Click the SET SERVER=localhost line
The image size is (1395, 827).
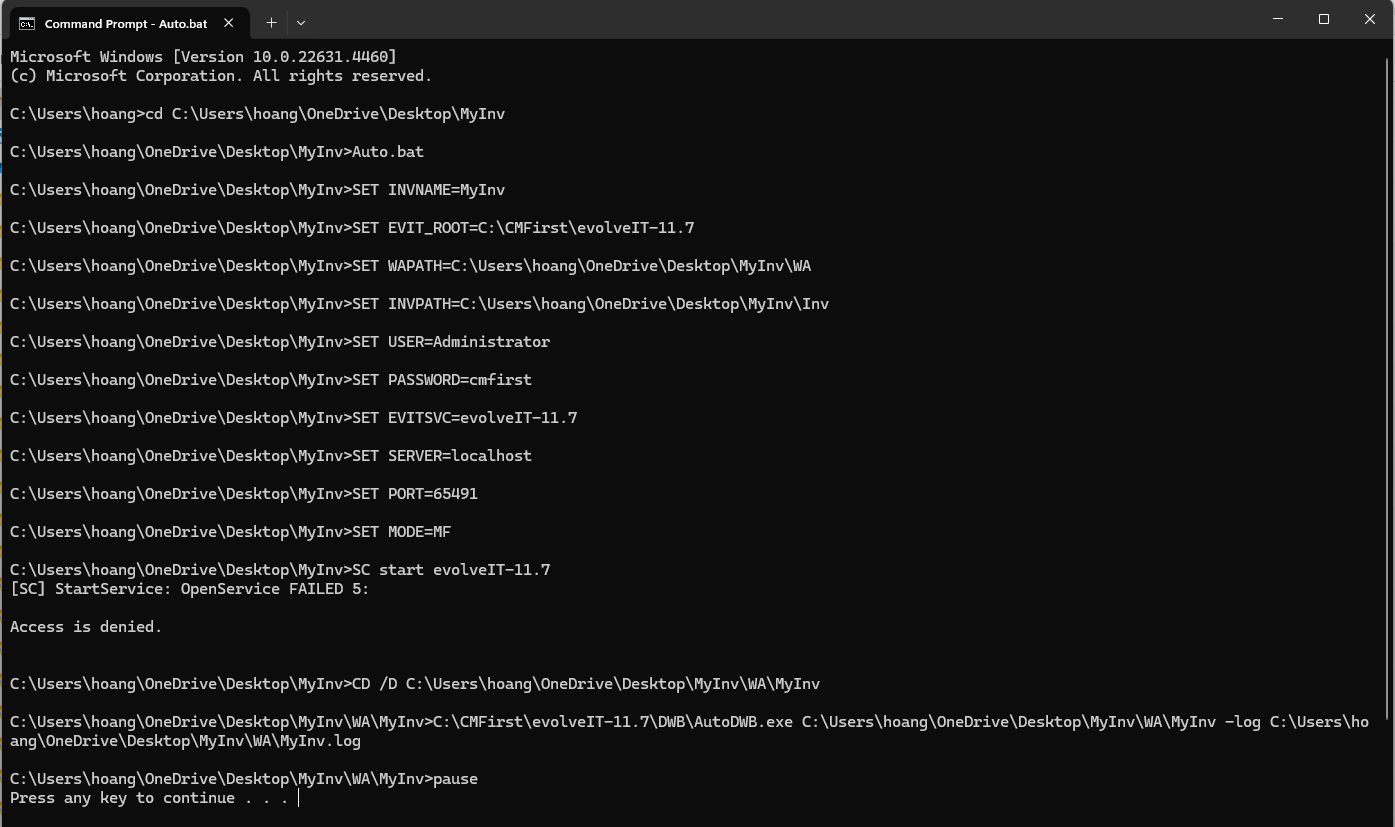click(x=271, y=456)
